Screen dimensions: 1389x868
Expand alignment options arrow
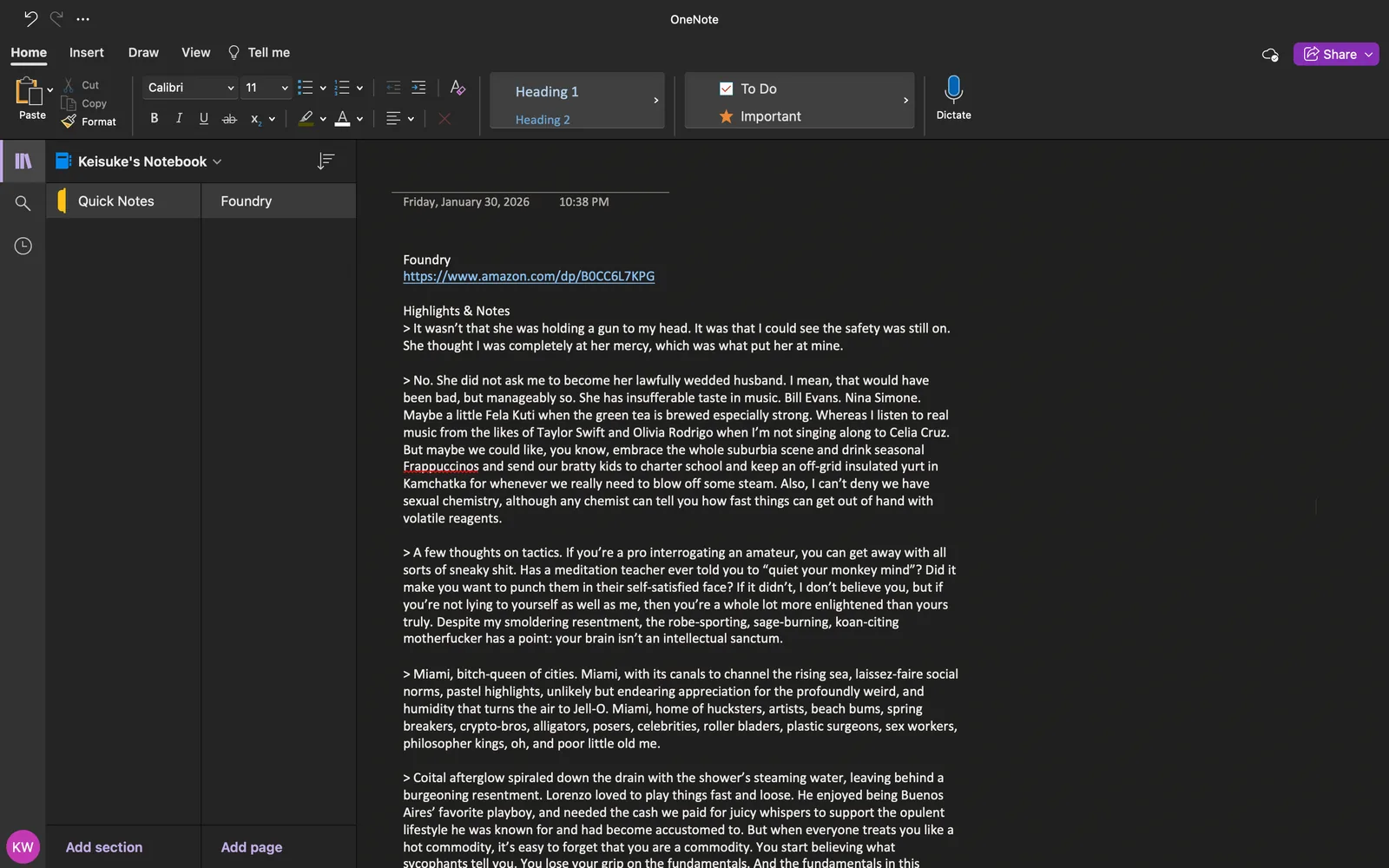tap(411, 119)
